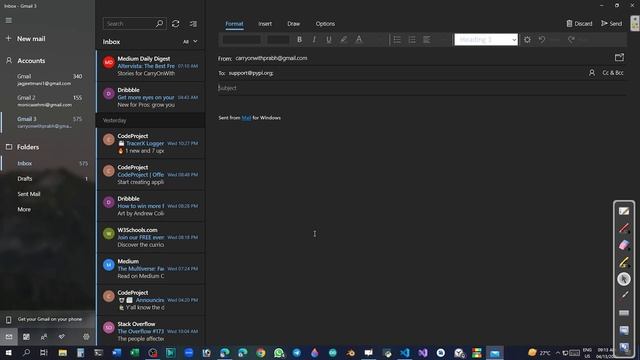Switch to the Draw tab
The width and height of the screenshot is (640, 360).
(x=293, y=24)
